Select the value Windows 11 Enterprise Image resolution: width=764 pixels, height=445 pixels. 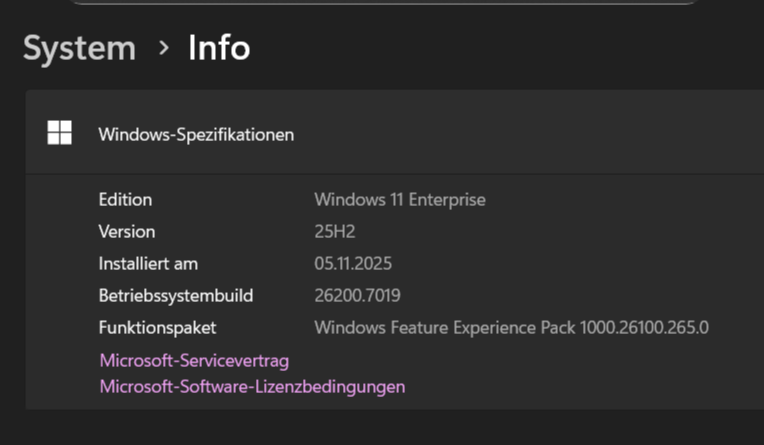pos(400,200)
